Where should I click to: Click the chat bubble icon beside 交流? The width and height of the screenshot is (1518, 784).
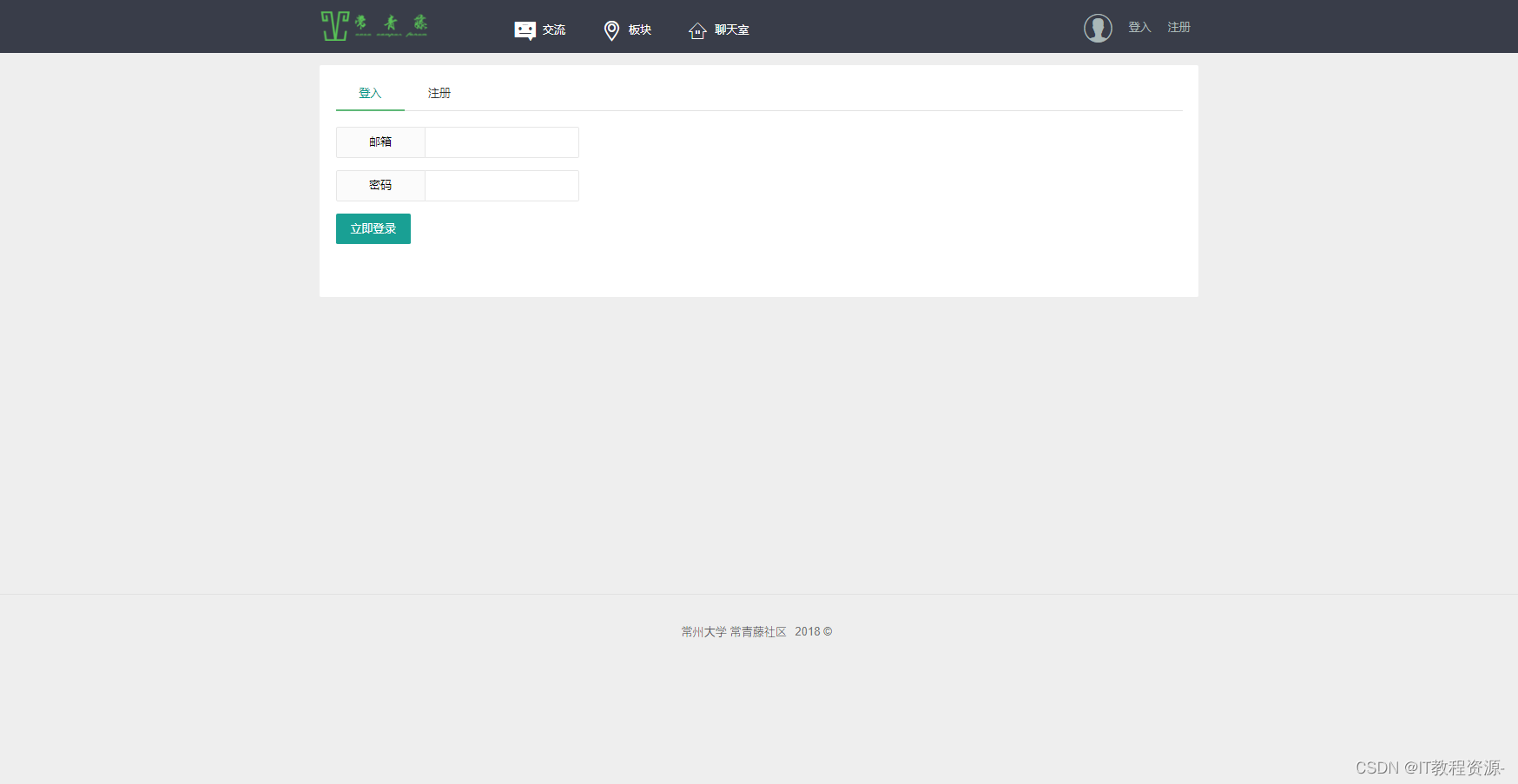click(x=525, y=30)
